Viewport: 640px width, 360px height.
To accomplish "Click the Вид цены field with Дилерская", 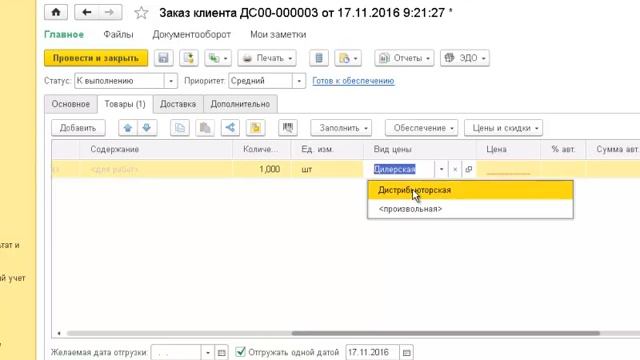I will coord(399,169).
